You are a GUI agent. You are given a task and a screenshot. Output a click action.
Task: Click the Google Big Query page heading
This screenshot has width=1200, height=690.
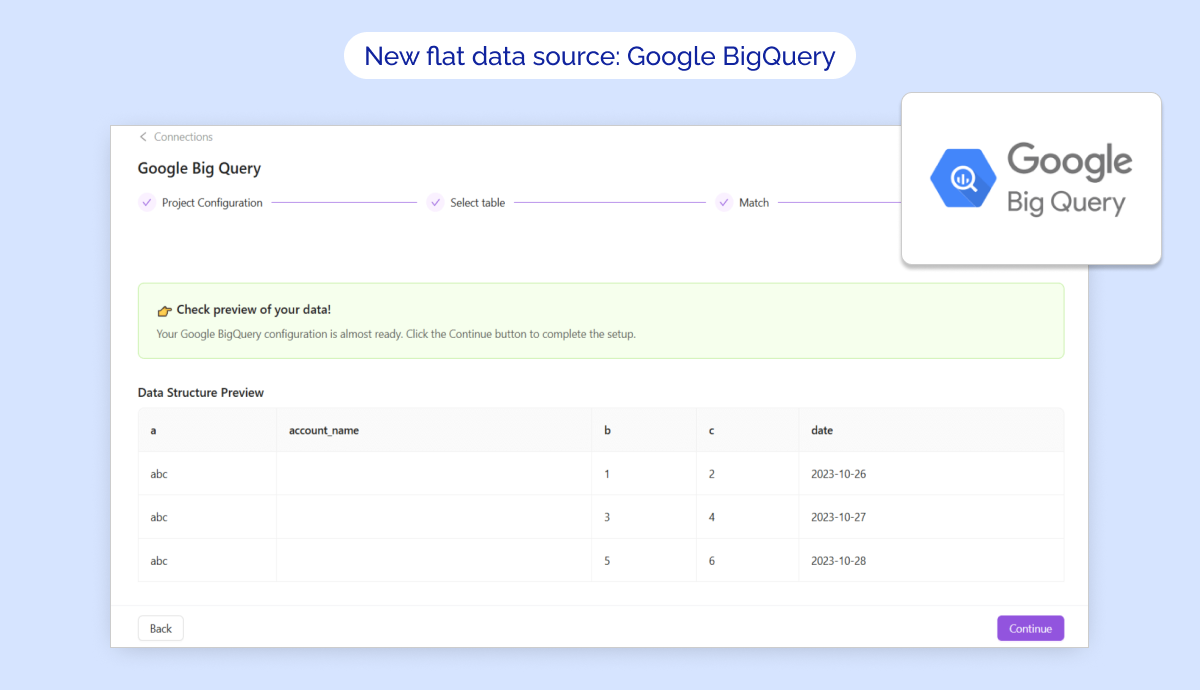click(199, 169)
